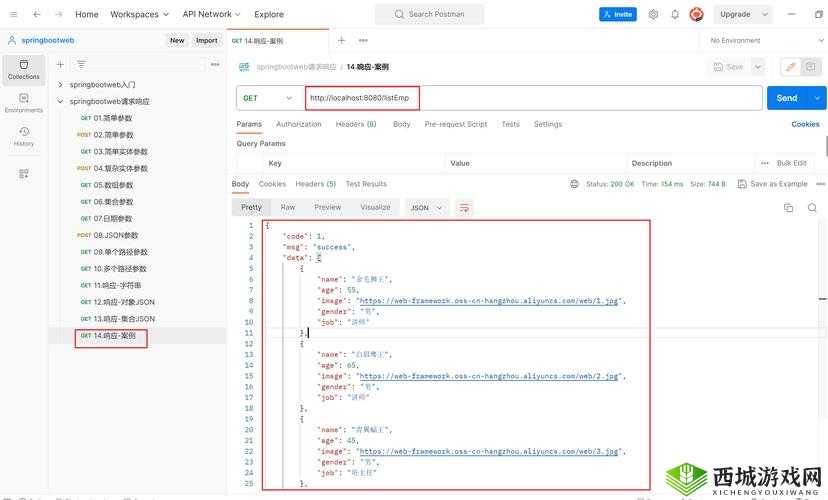Open the JSON format dropdown
Screen dimensions: 828x500
pos(427,207)
